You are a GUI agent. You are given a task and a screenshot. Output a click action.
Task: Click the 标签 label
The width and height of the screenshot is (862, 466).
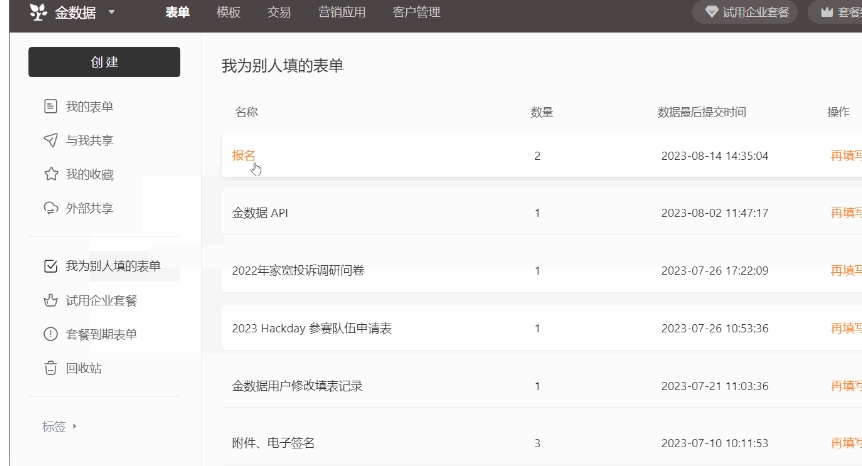coord(54,426)
